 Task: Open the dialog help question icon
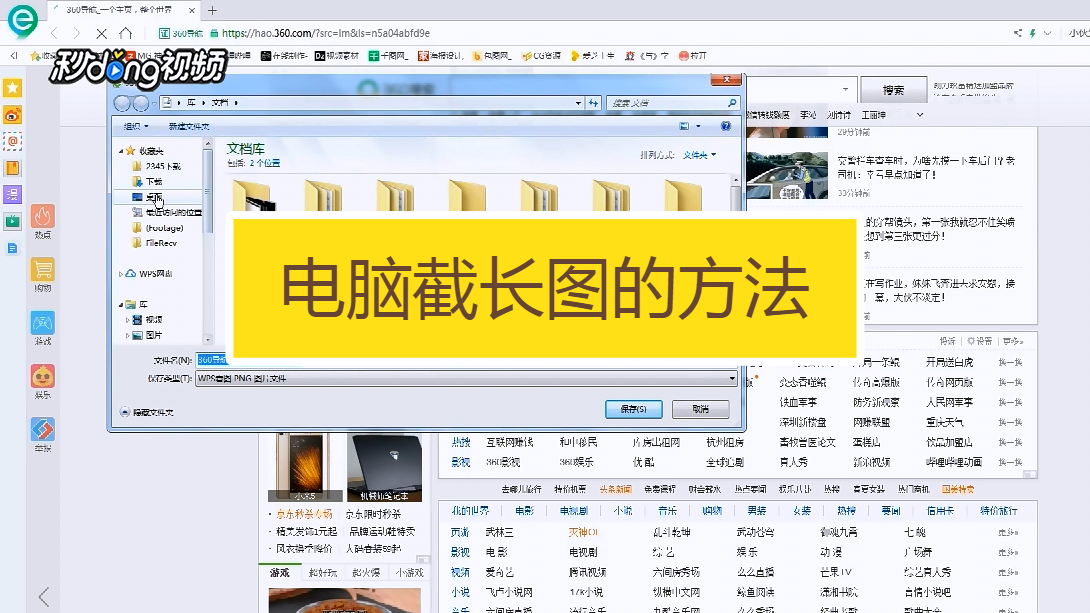726,126
